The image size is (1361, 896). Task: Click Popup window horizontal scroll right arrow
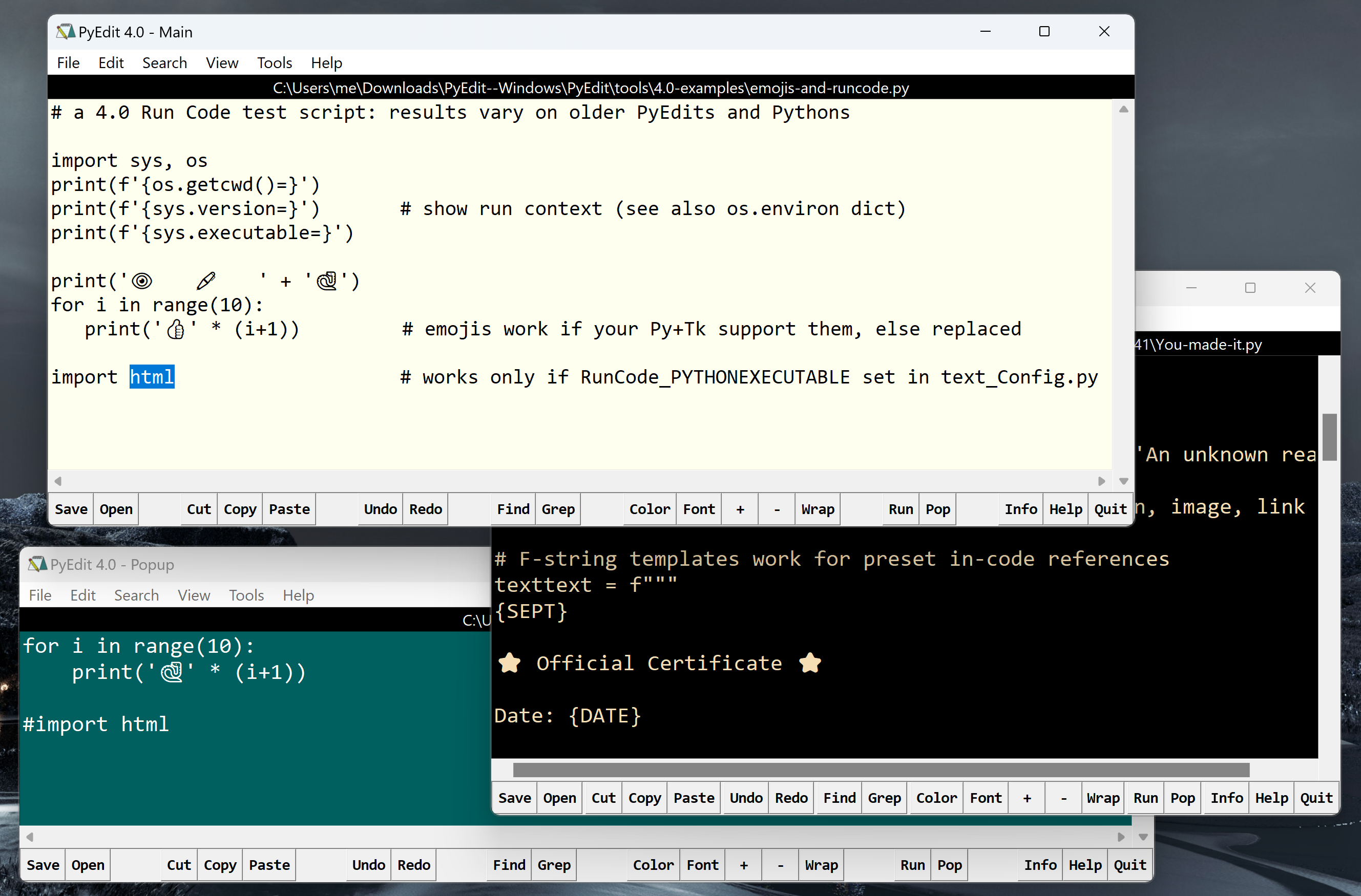[1121, 837]
